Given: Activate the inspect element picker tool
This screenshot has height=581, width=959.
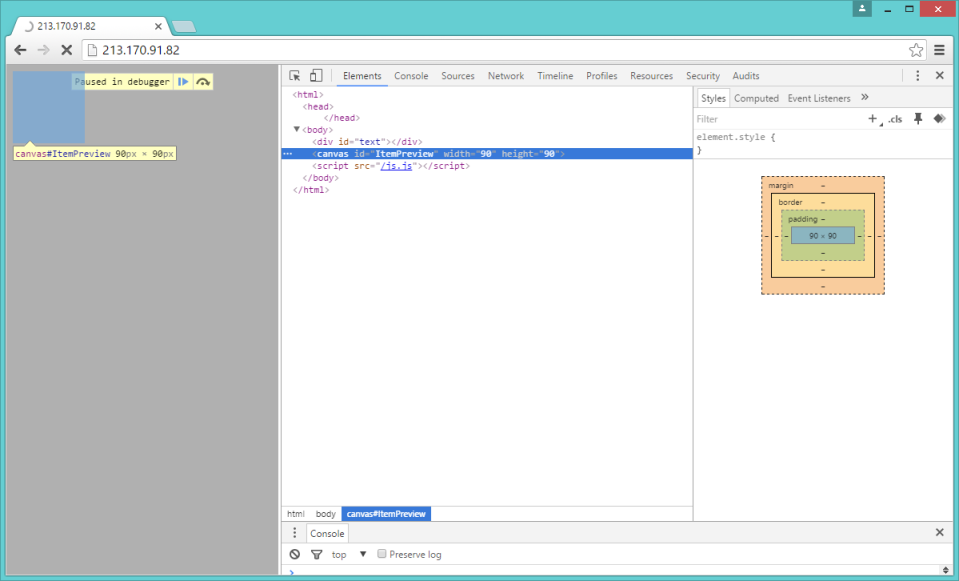Looking at the screenshot, I should coord(295,76).
